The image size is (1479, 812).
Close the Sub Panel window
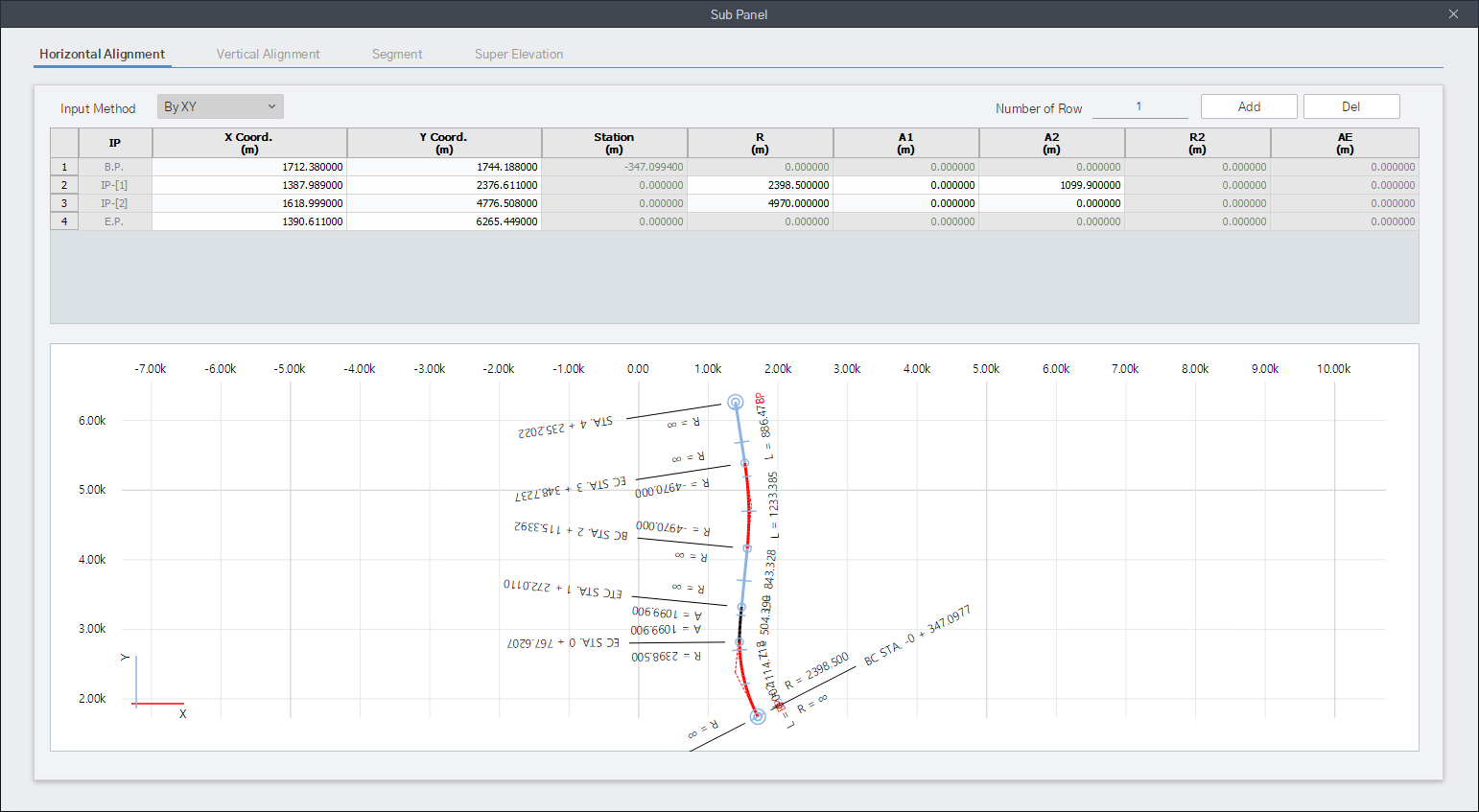point(1453,14)
